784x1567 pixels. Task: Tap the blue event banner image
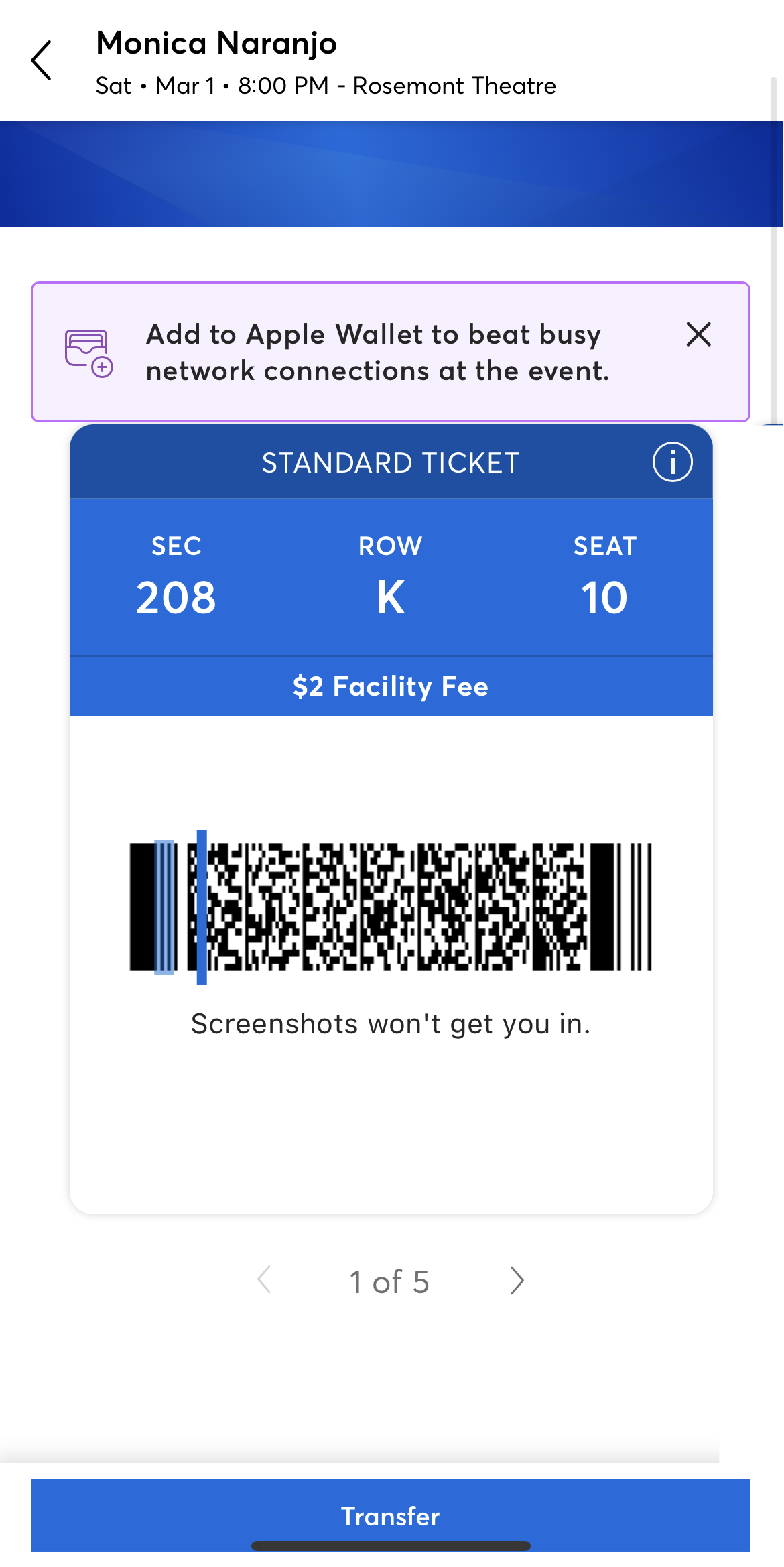click(x=391, y=174)
